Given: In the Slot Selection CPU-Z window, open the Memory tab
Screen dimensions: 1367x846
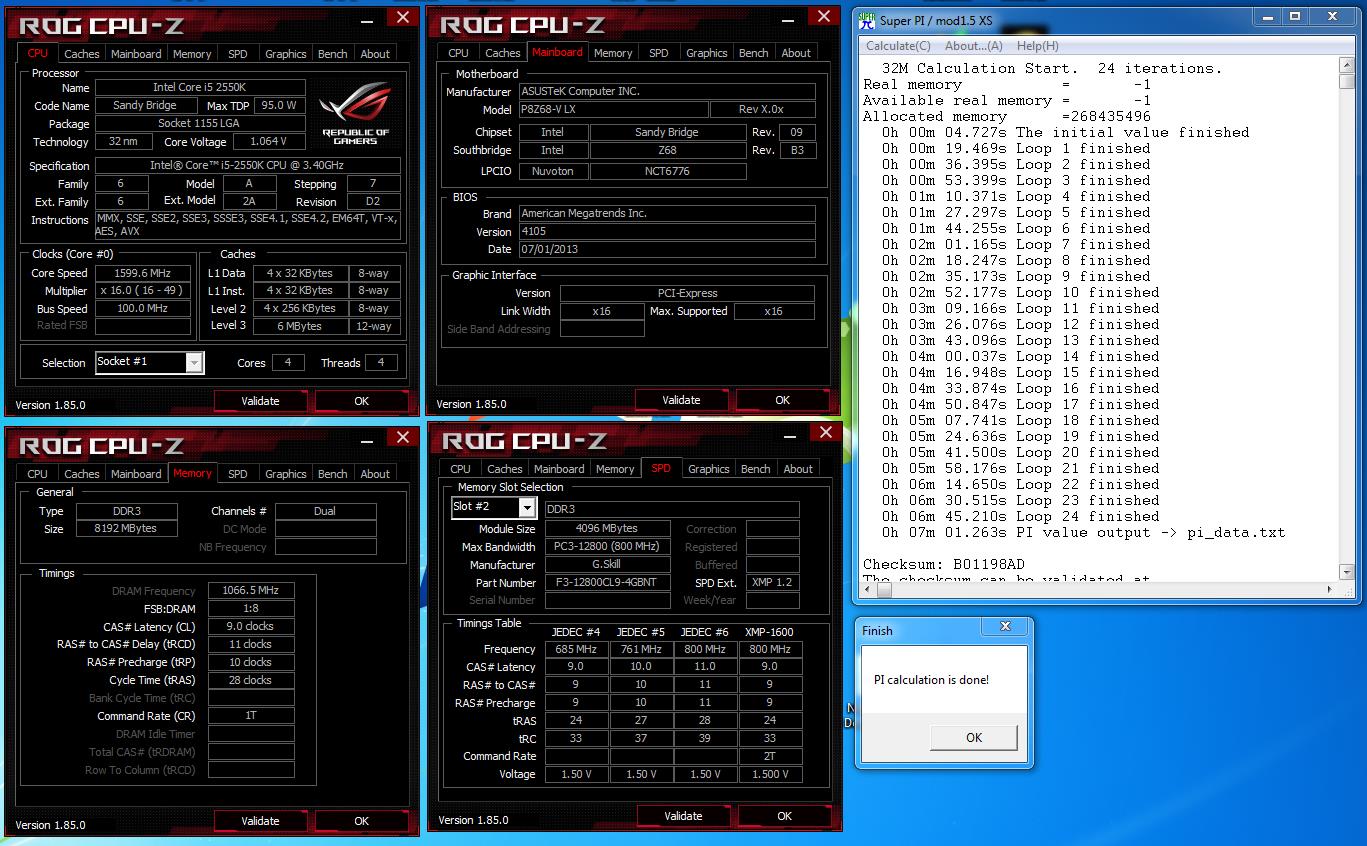Looking at the screenshot, I should (x=615, y=469).
